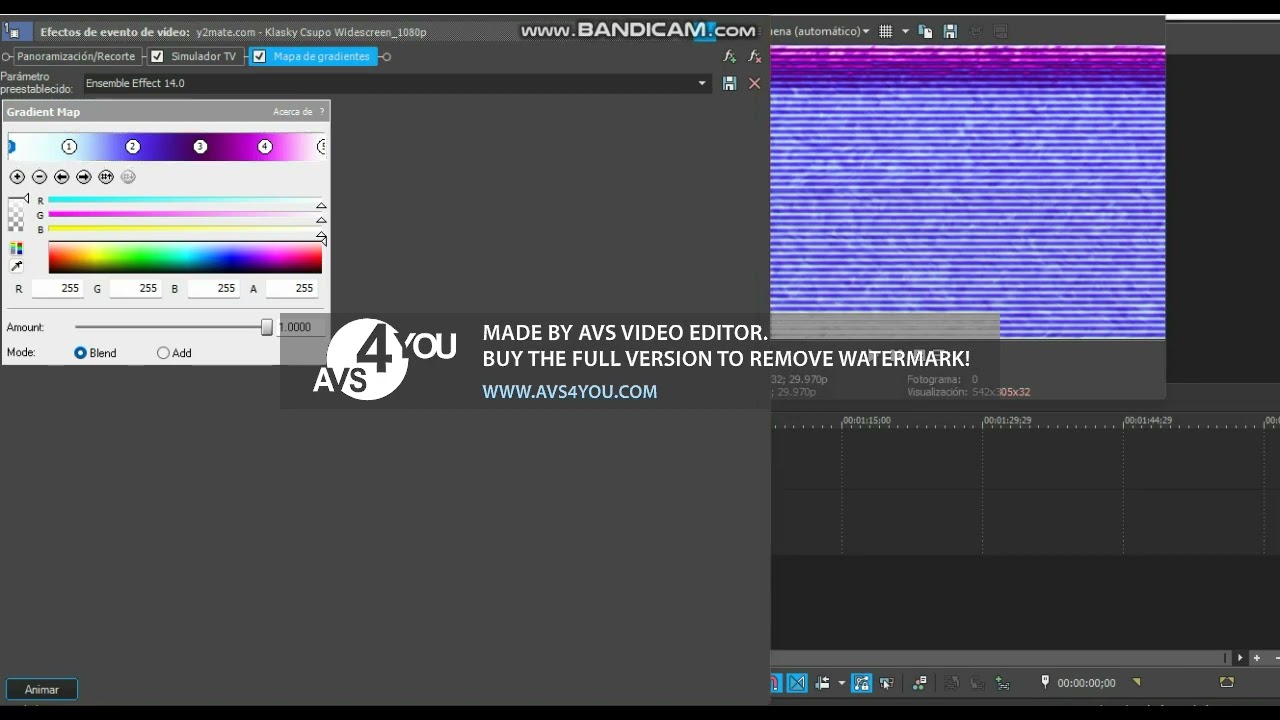Click the Amount slider handle
This screenshot has width=1280, height=720.
[x=267, y=327]
